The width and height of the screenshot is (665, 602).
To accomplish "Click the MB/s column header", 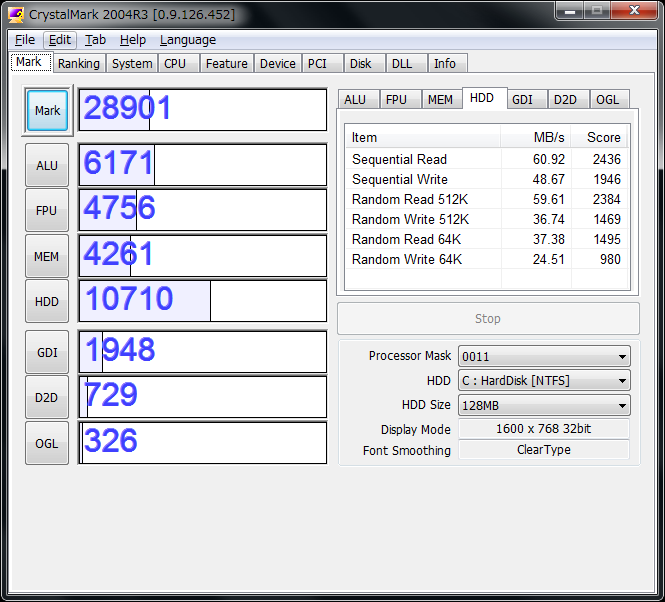I will pyautogui.click(x=536, y=137).
